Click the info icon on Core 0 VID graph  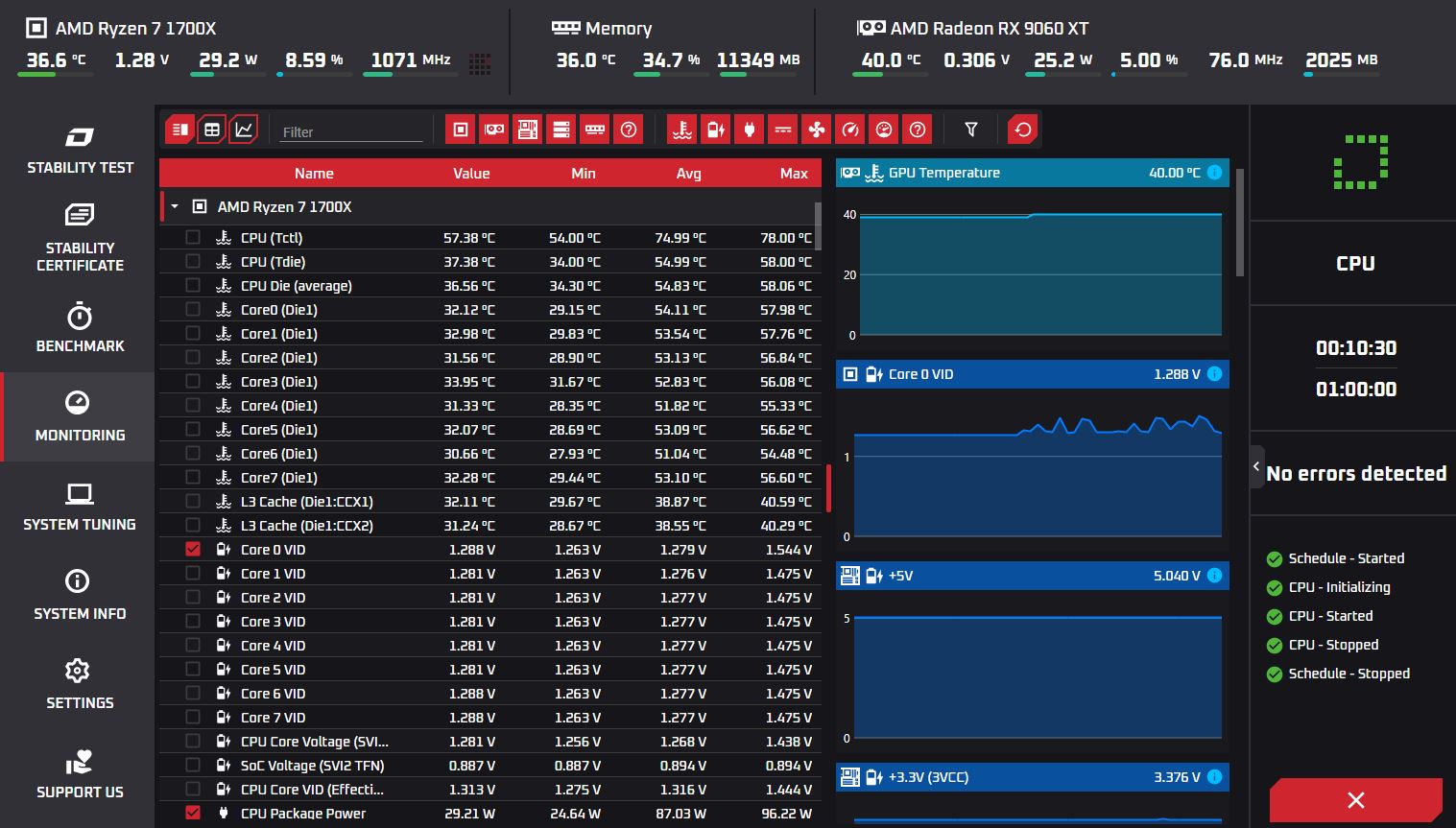[x=1214, y=374]
